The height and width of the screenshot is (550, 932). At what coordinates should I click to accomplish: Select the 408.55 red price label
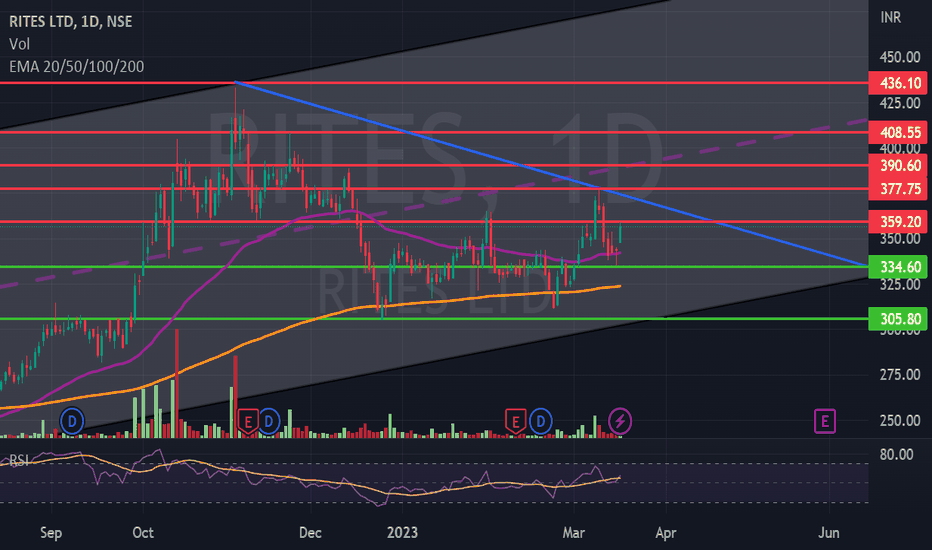coord(900,132)
